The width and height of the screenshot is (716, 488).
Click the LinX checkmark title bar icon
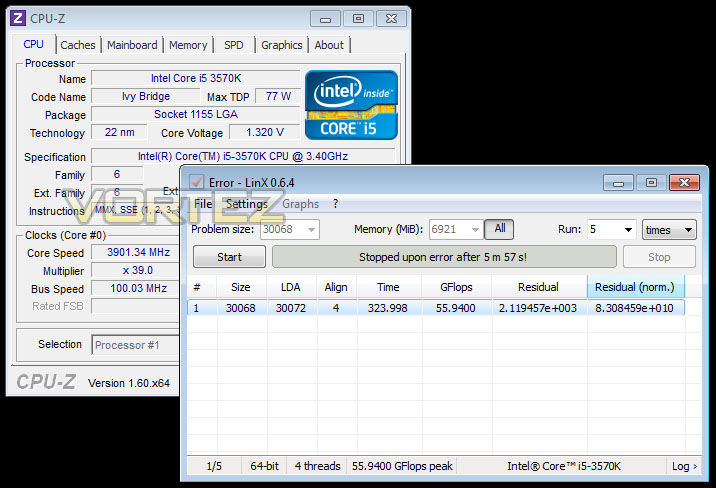click(196, 182)
